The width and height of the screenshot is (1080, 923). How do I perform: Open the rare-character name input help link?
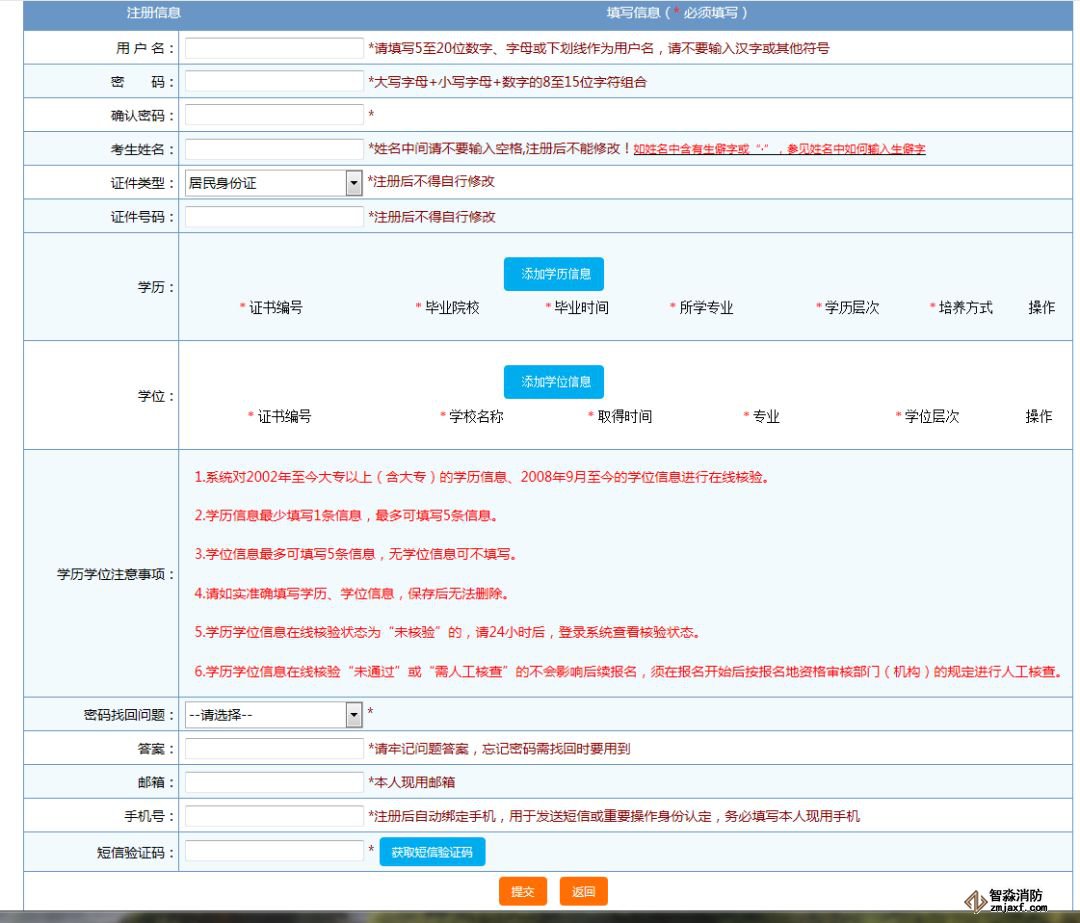click(779, 149)
